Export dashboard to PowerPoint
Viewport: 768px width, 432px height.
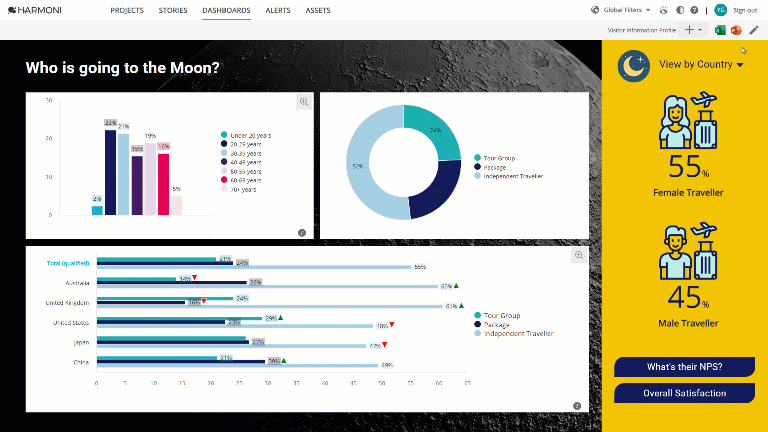point(736,30)
